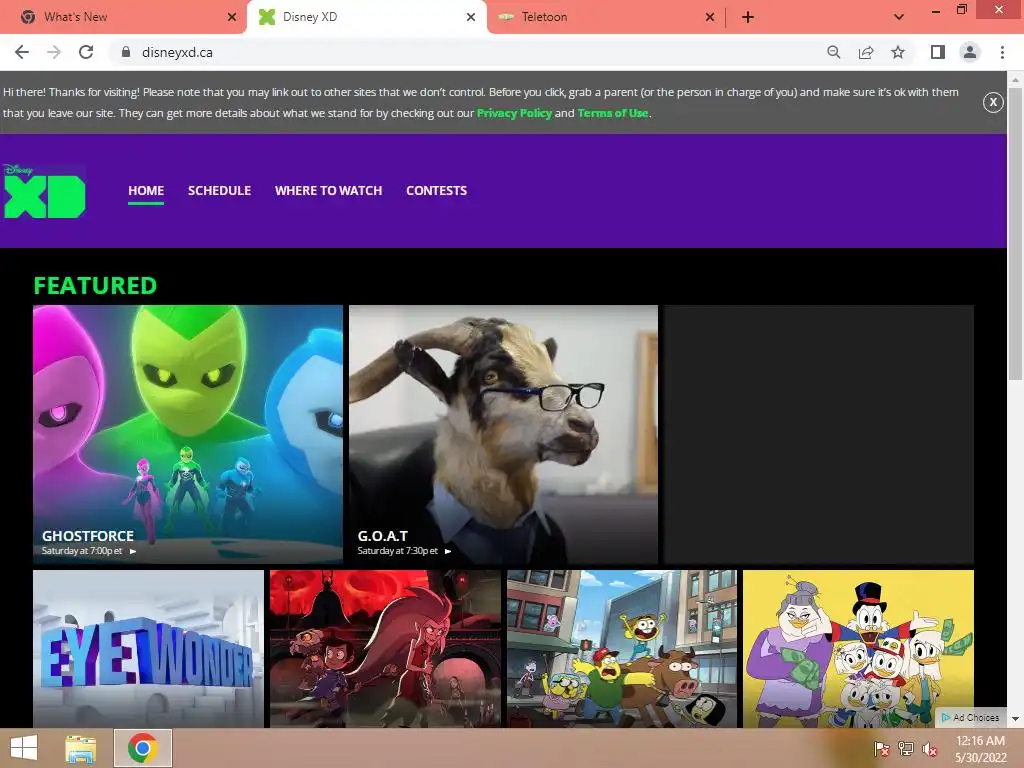The width and height of the screenshot is (1024, 768).
Task: Select the Disney XD tab
Action: [366, 17]
